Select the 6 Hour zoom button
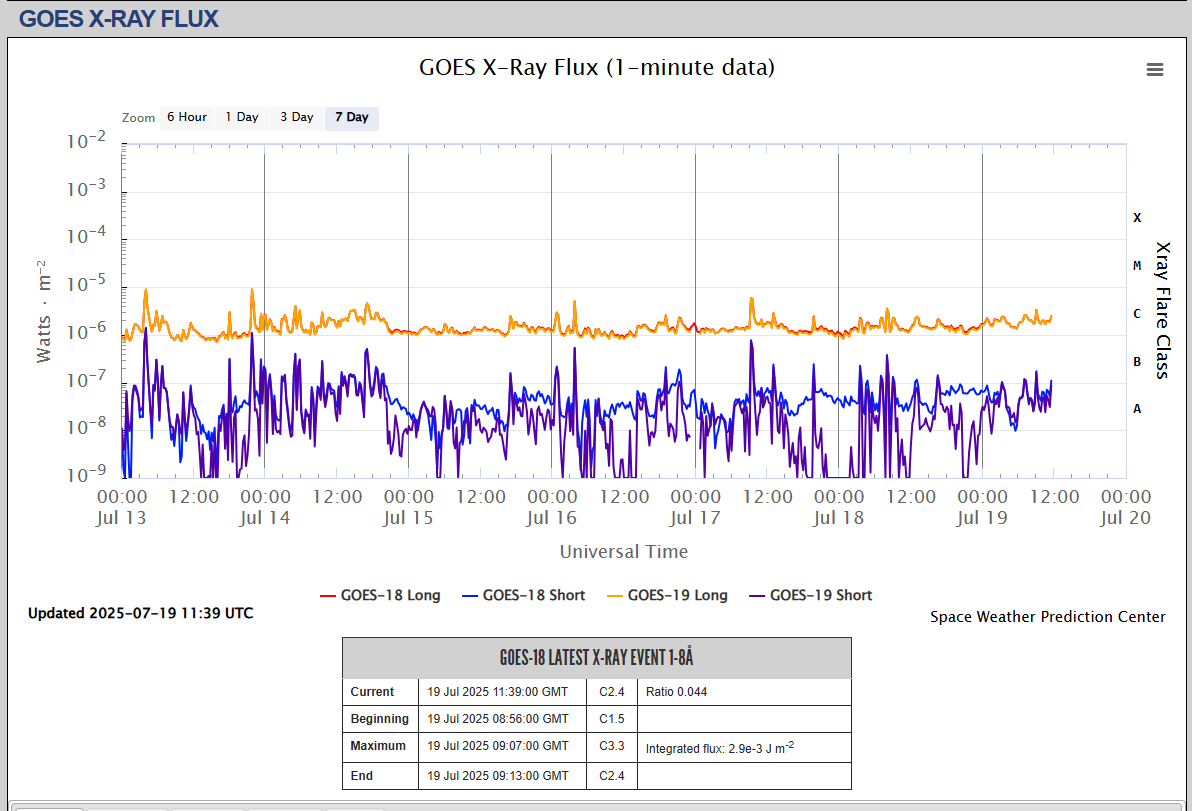 (x=187, y=117)
